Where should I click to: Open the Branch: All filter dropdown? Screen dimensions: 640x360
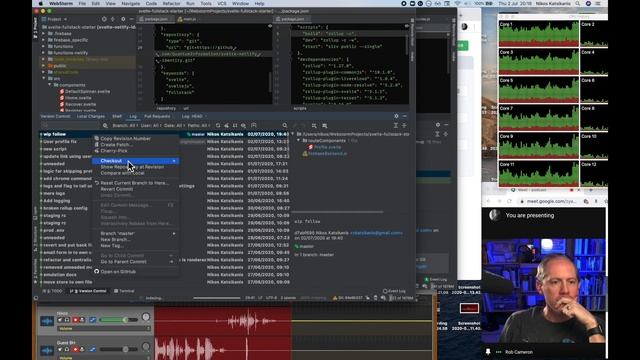[x=125, y=126]
